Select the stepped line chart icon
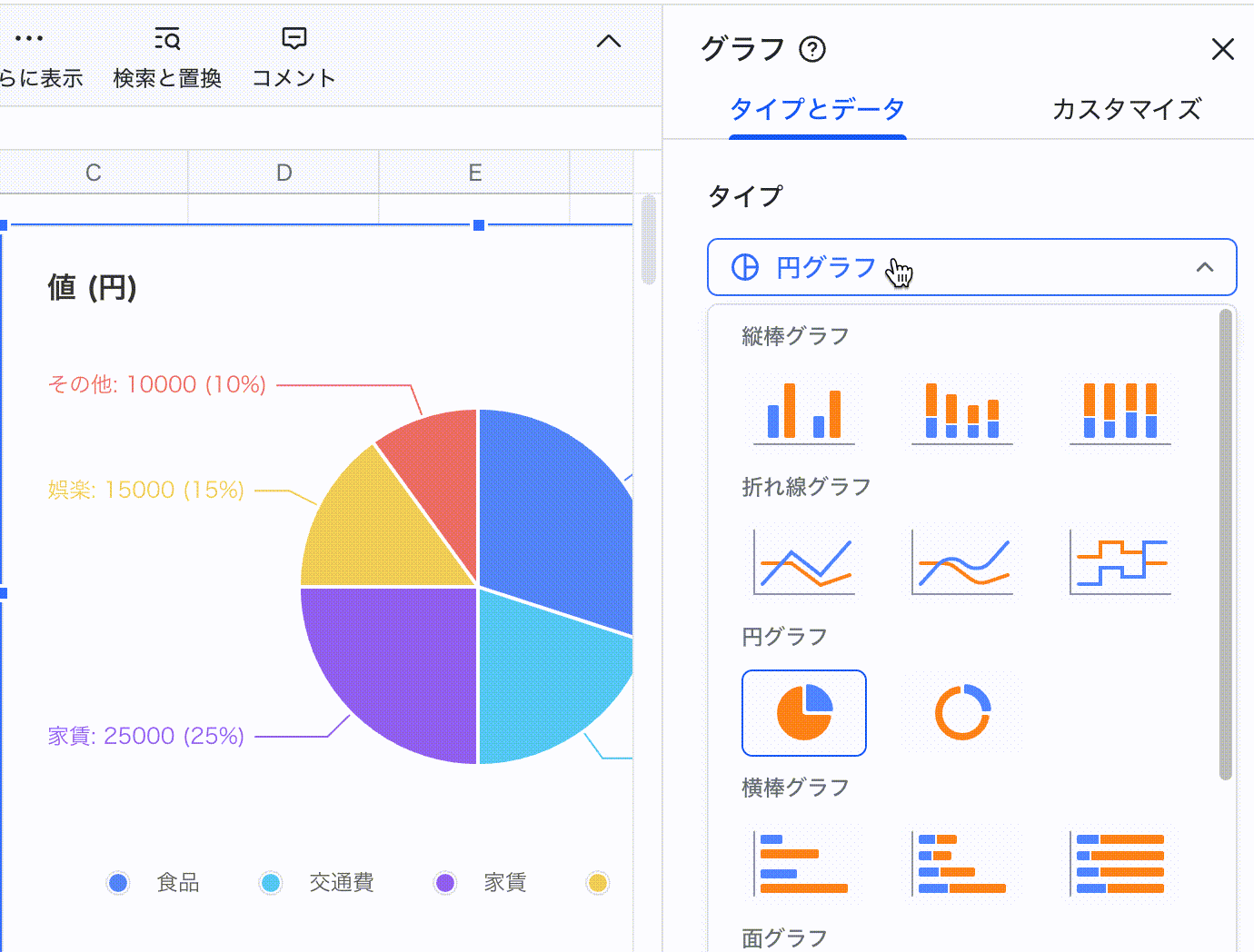This screenshot has width=1254, height=952. click(1120, 562)
